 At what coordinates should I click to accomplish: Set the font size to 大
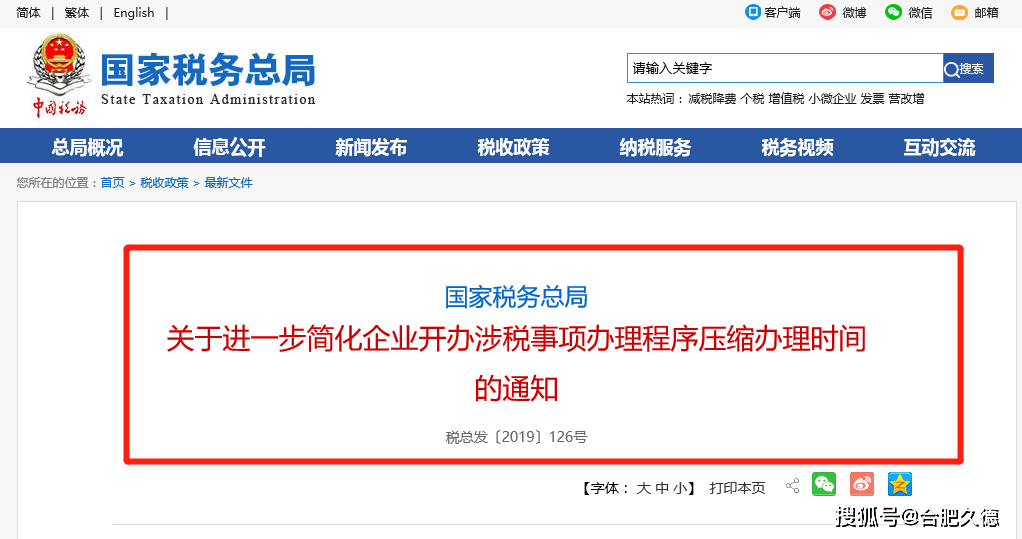pyautogui.click(x=643, y=488)
